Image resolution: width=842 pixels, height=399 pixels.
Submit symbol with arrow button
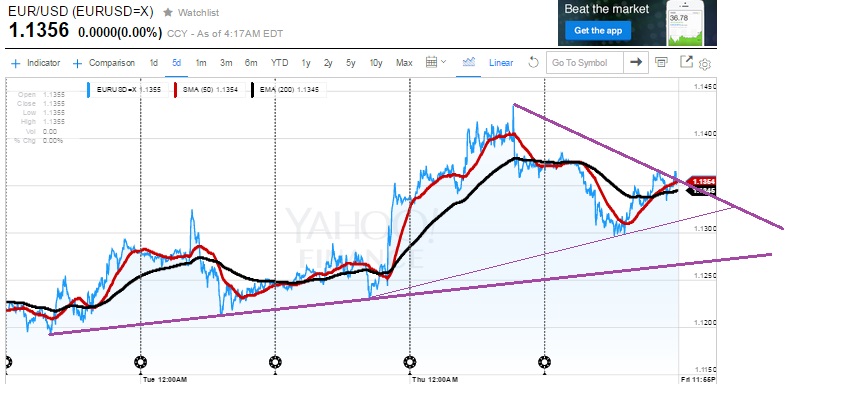tap(636, 63)
